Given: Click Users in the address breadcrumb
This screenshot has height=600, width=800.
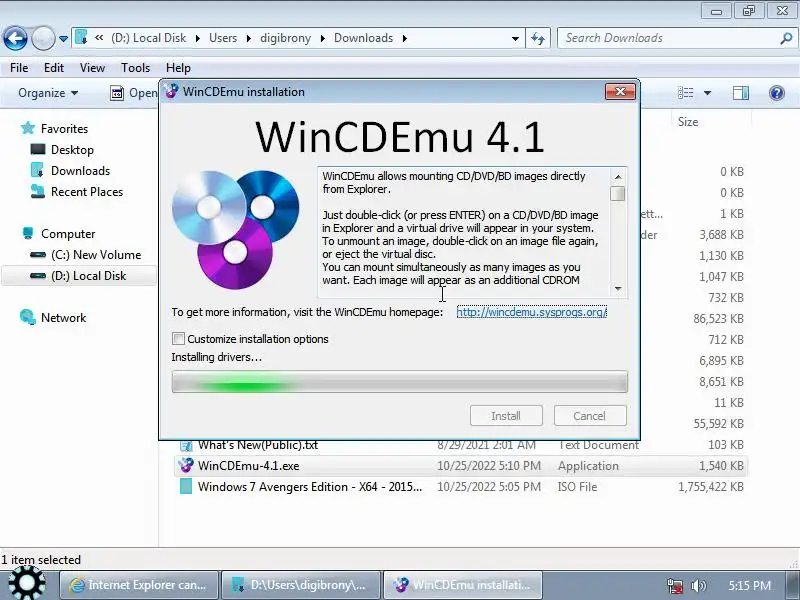Looking at the screenshot, I should click(223, 38).
